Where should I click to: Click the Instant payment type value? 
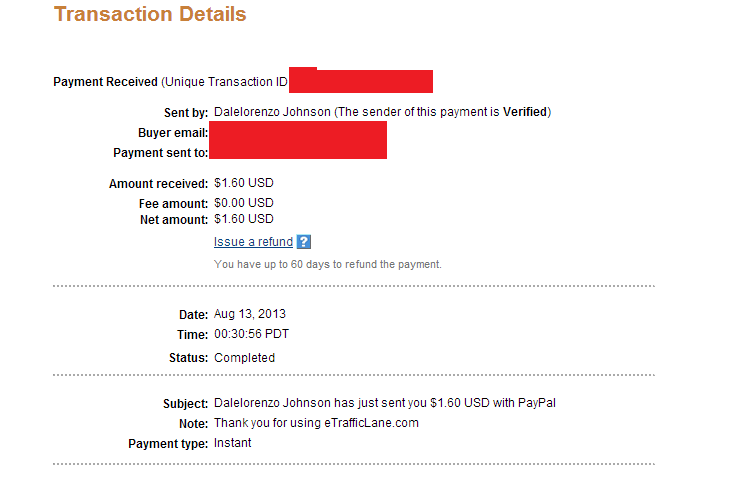click(232, 443)
